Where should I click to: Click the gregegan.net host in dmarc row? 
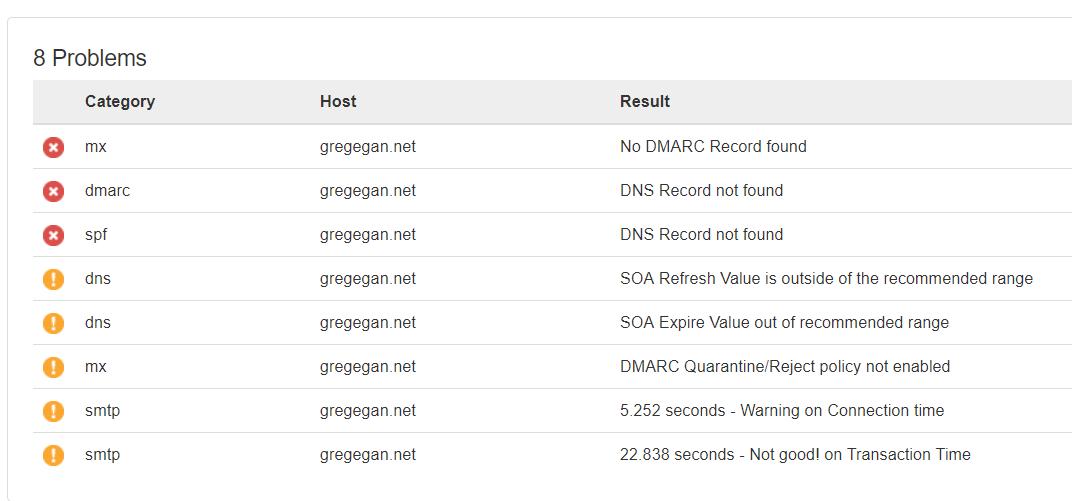point(367,191)
